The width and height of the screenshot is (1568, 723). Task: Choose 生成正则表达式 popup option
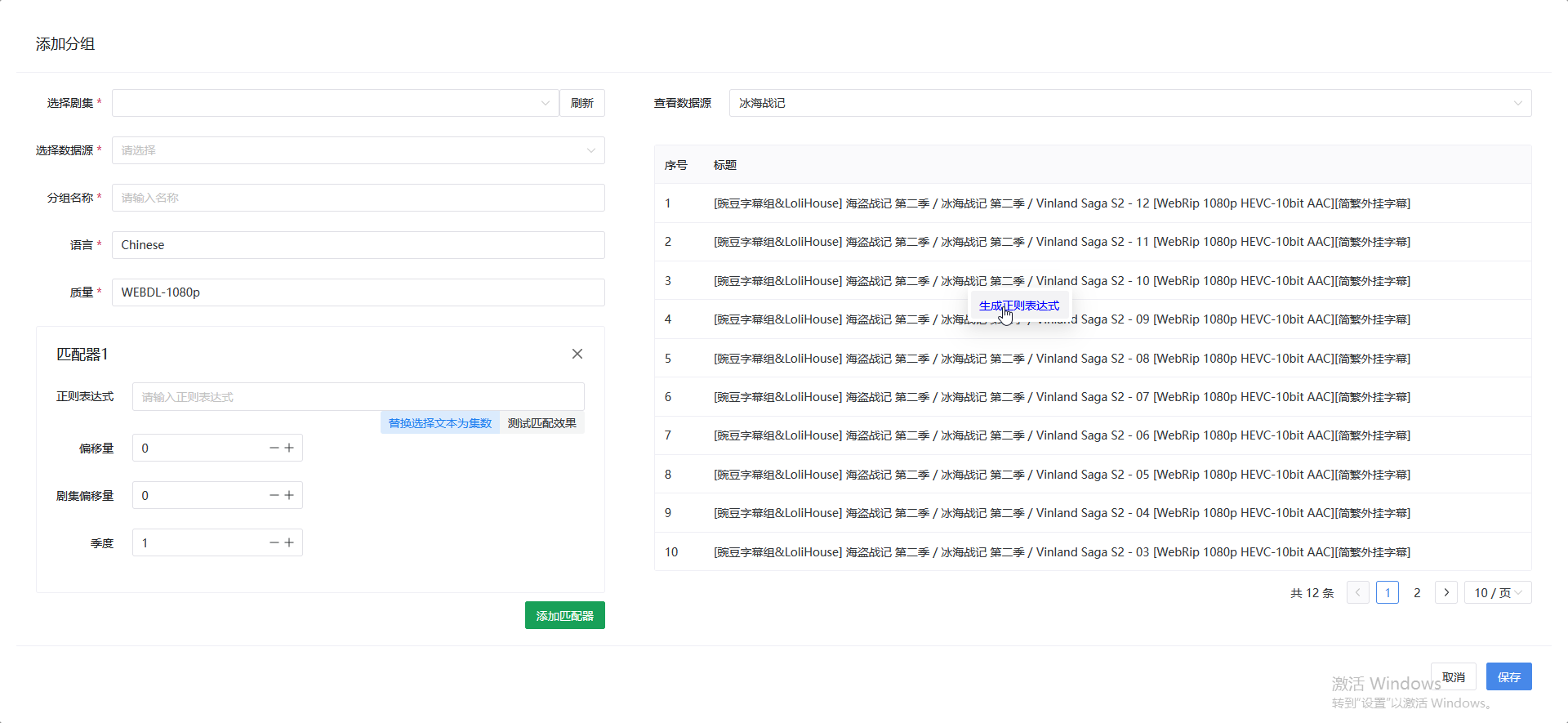coord(1019,306)
